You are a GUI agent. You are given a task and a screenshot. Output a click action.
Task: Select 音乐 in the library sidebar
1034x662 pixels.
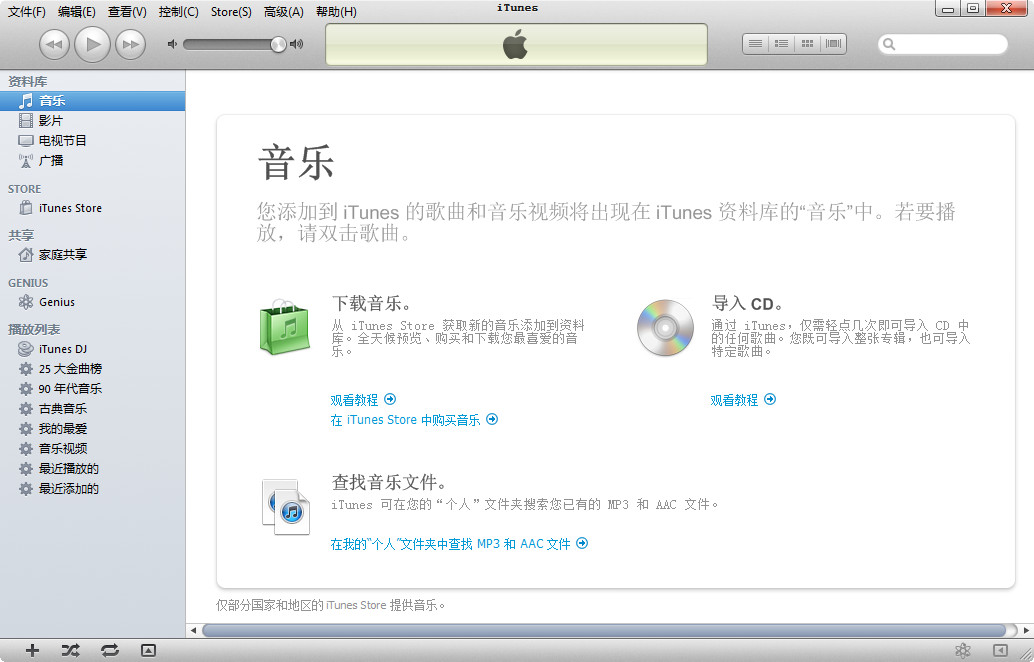(x=92, y=101)
